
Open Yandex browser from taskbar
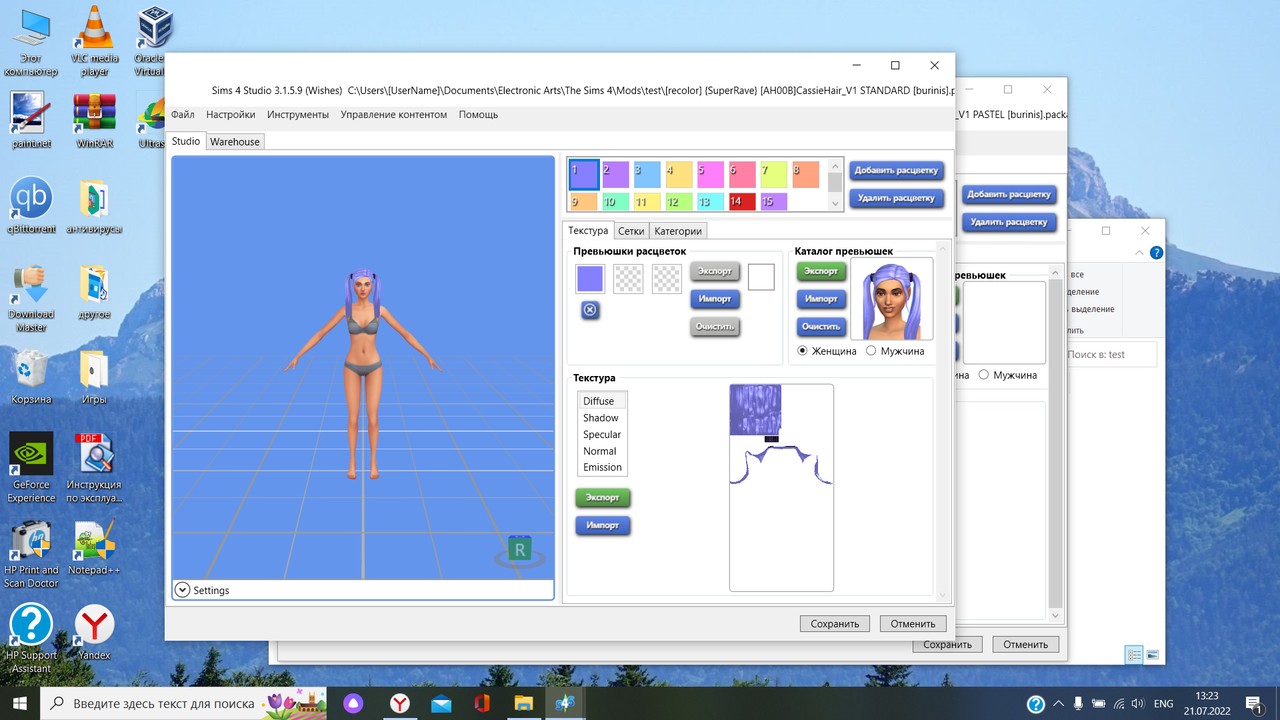pos(400,704)
